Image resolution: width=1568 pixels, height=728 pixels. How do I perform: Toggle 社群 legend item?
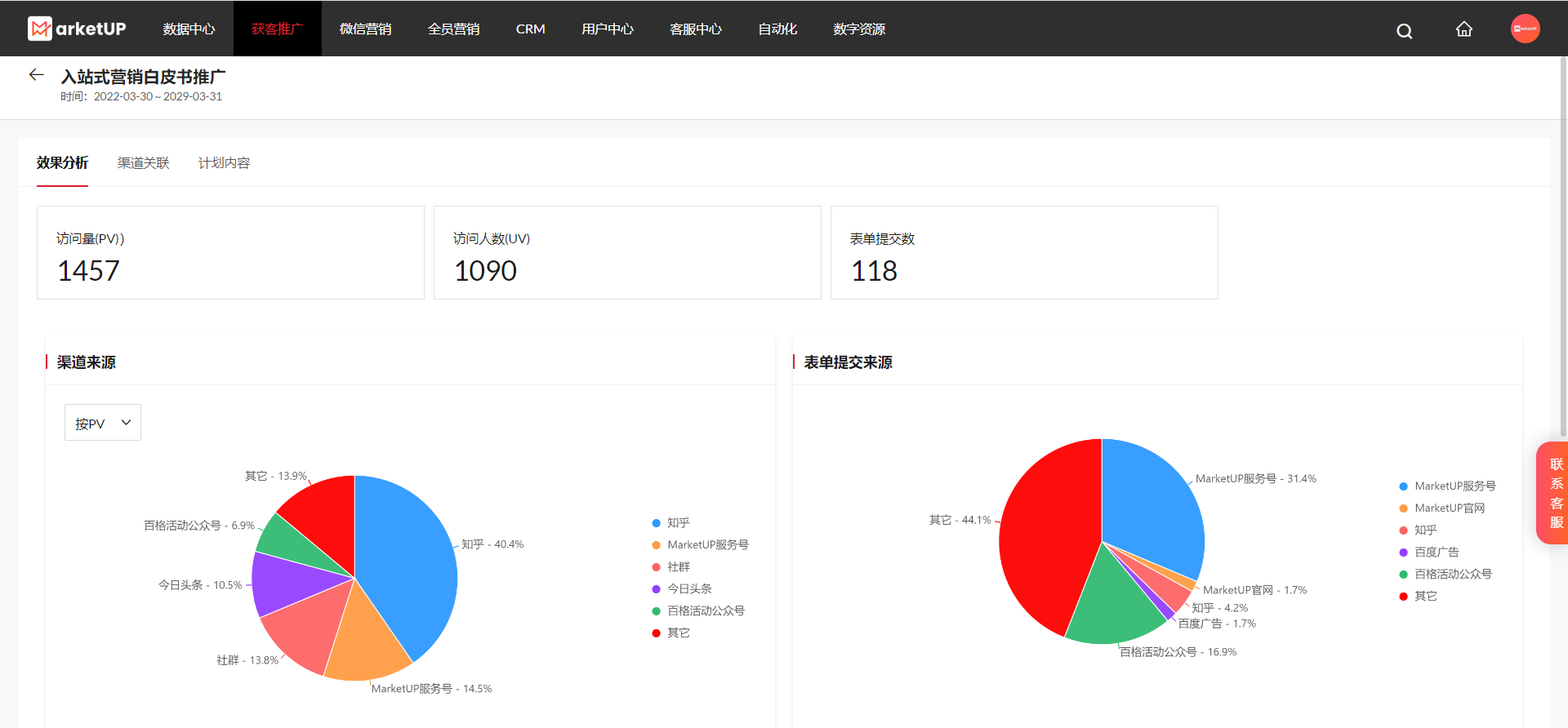(x=671, y=567)
